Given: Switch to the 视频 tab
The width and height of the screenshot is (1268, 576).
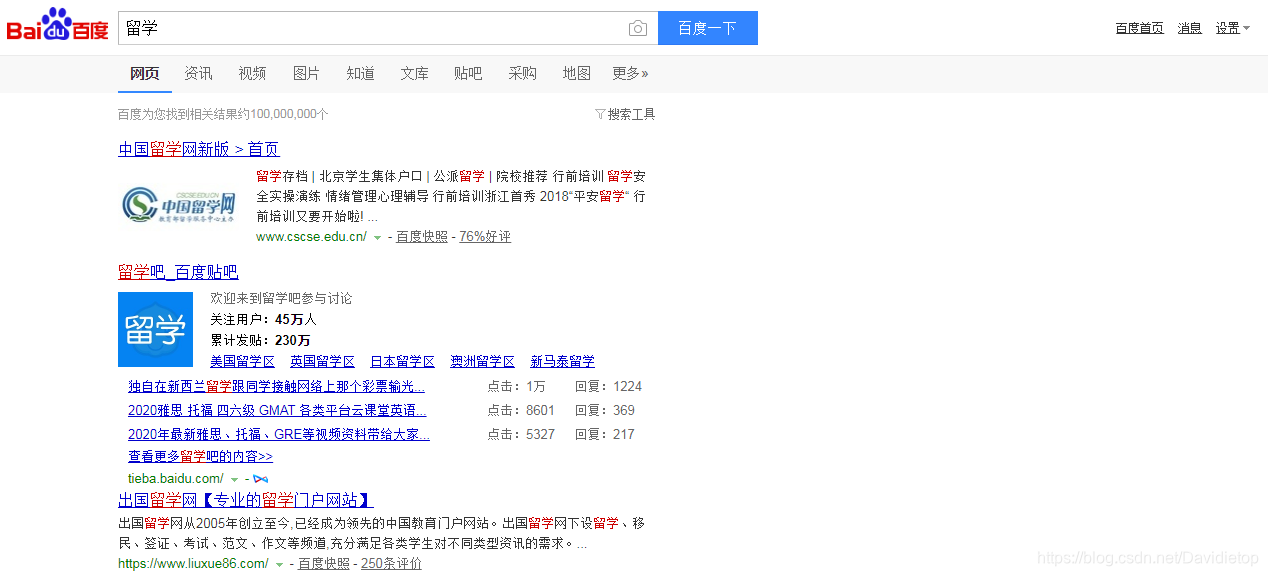Looking at the screenshot, I should [x=252, y=73].
